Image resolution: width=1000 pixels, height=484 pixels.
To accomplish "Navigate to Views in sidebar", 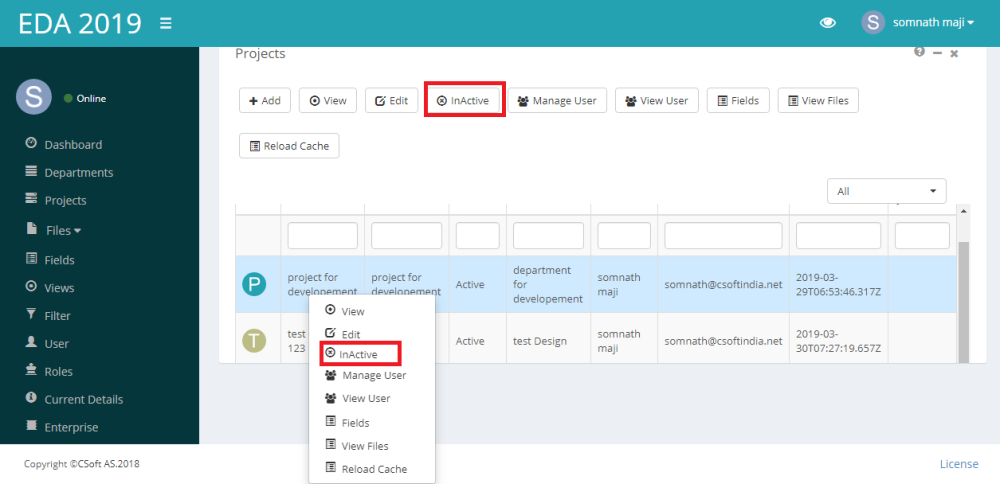I will click(50, 288).
